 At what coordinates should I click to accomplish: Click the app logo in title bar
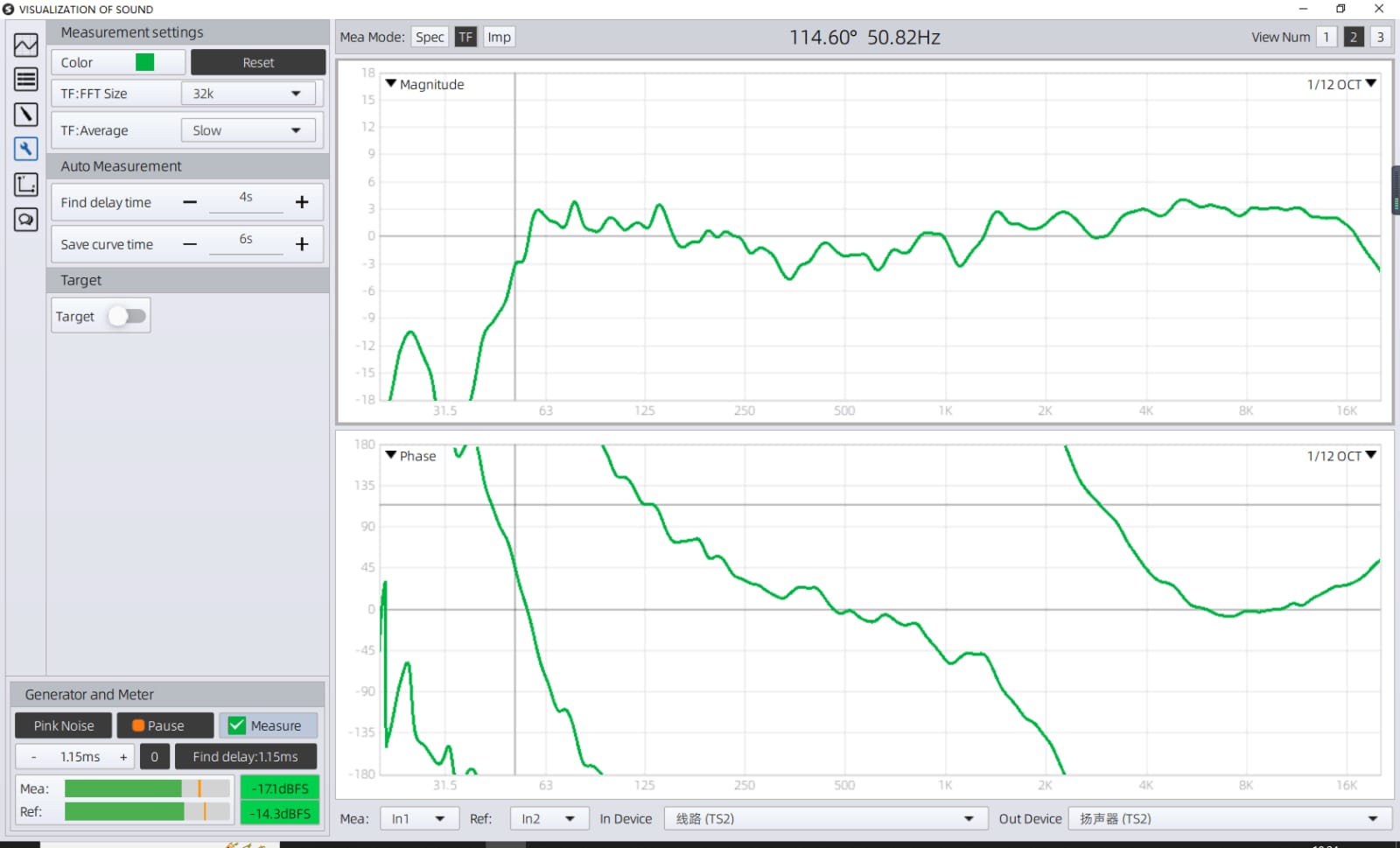(9, 9)
